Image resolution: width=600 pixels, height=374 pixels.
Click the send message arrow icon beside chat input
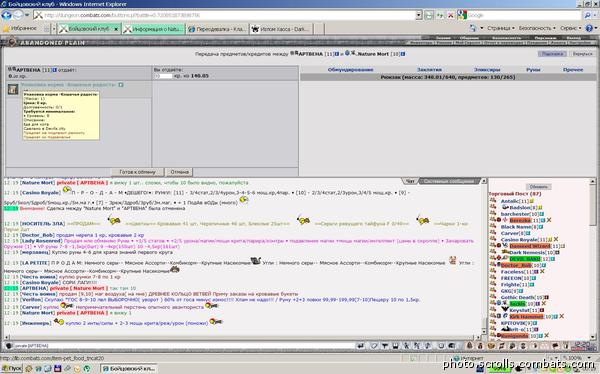(x=360, y=346)
